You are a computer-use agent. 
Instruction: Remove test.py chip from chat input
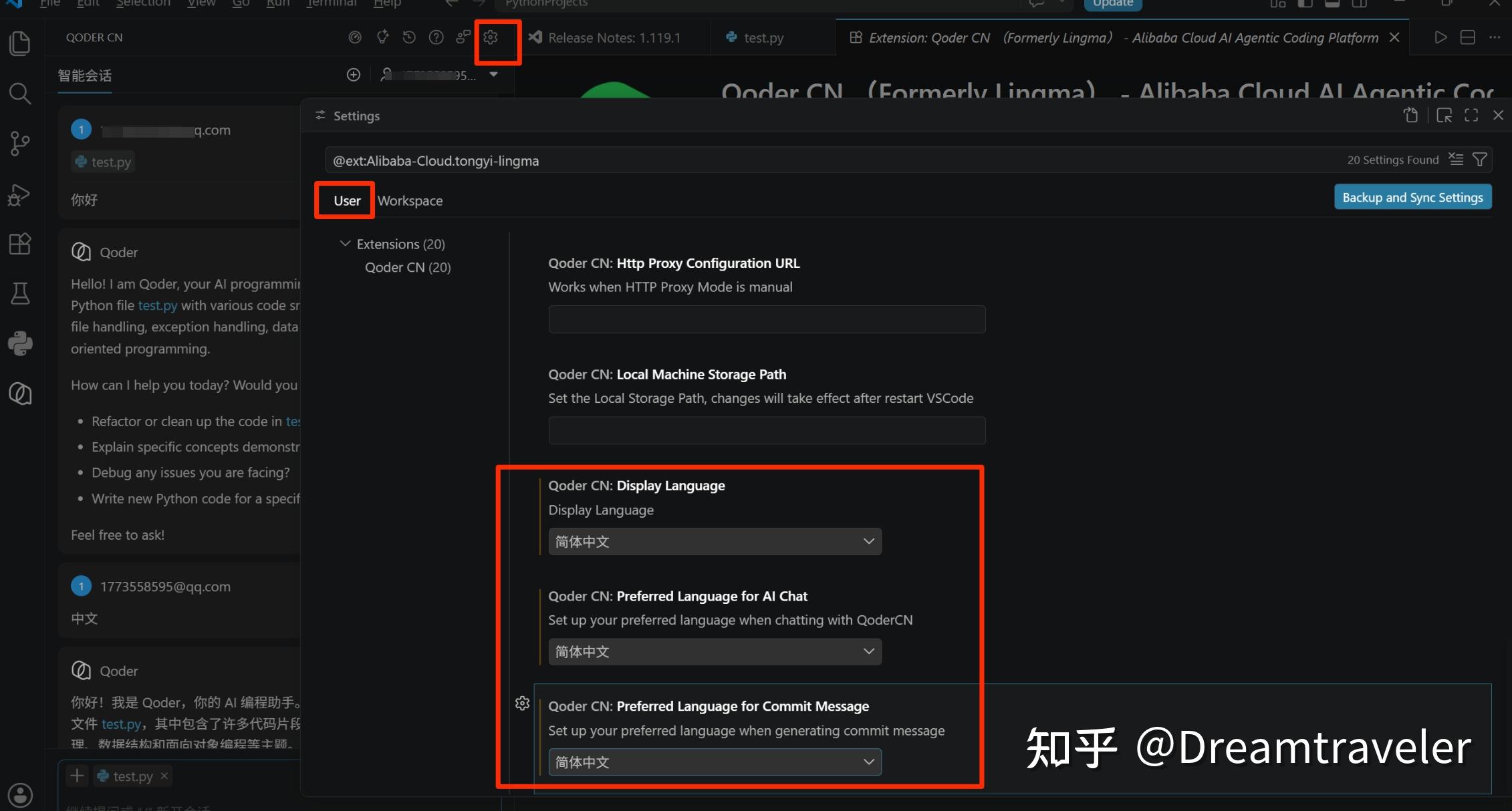click(164, 775)
